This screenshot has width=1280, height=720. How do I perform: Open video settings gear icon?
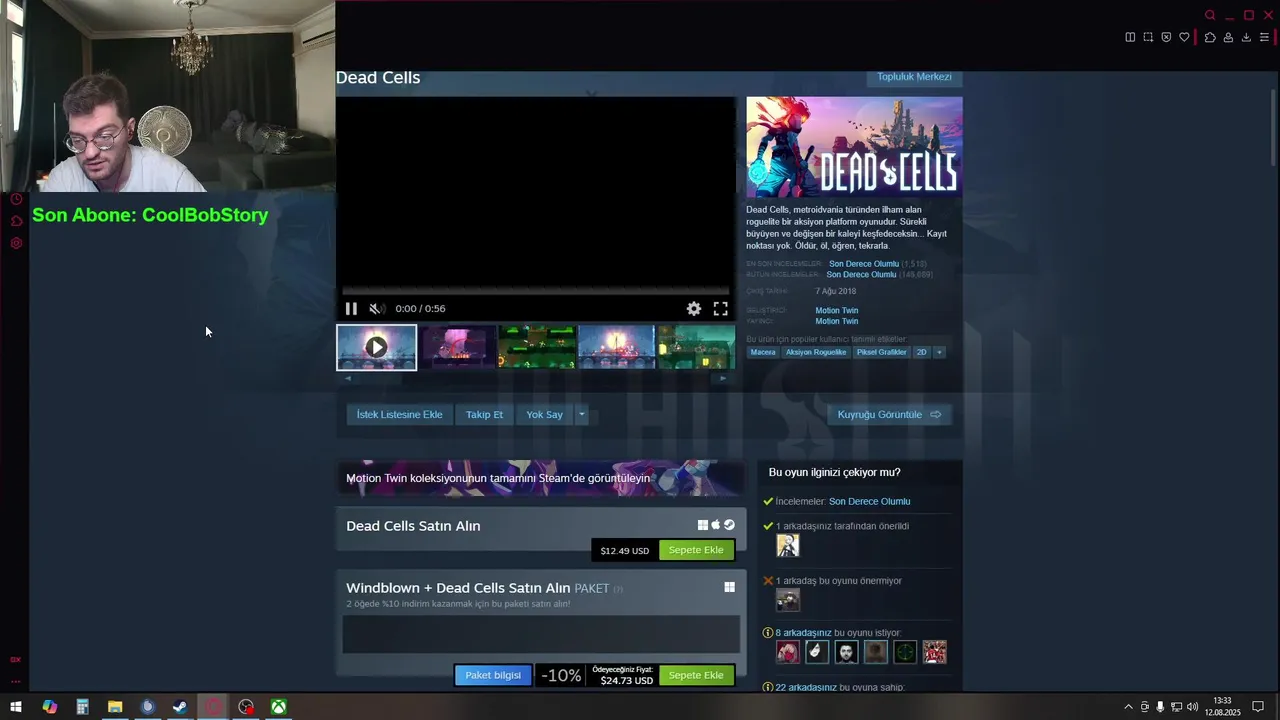pyautogui.click(x=694, y=309)
